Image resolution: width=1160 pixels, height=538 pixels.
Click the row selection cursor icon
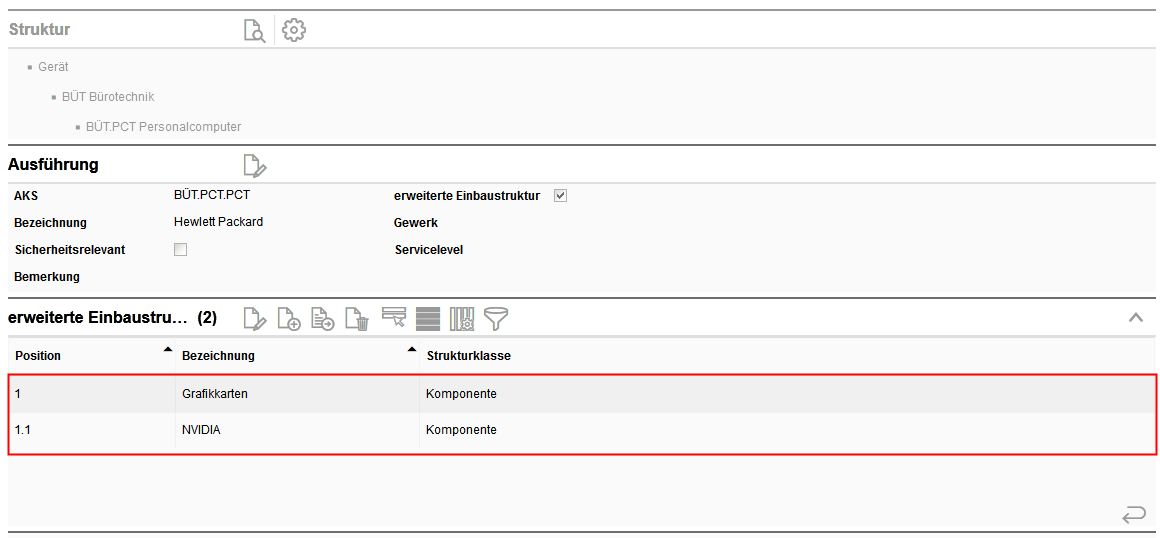(394, 318)
